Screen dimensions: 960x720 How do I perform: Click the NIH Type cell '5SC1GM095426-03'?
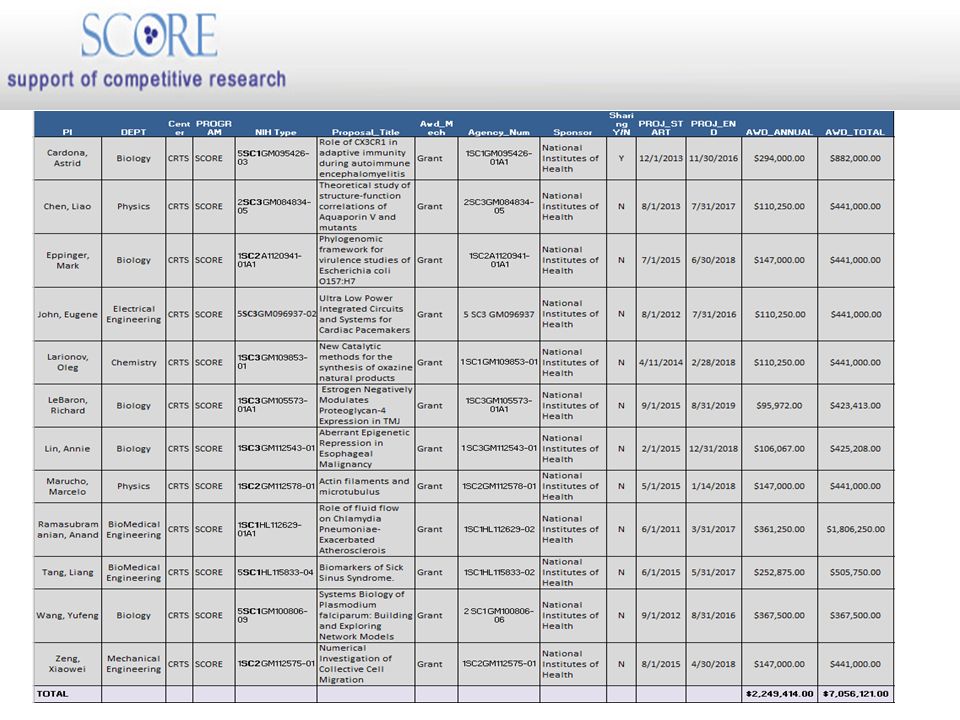(276, 158)
